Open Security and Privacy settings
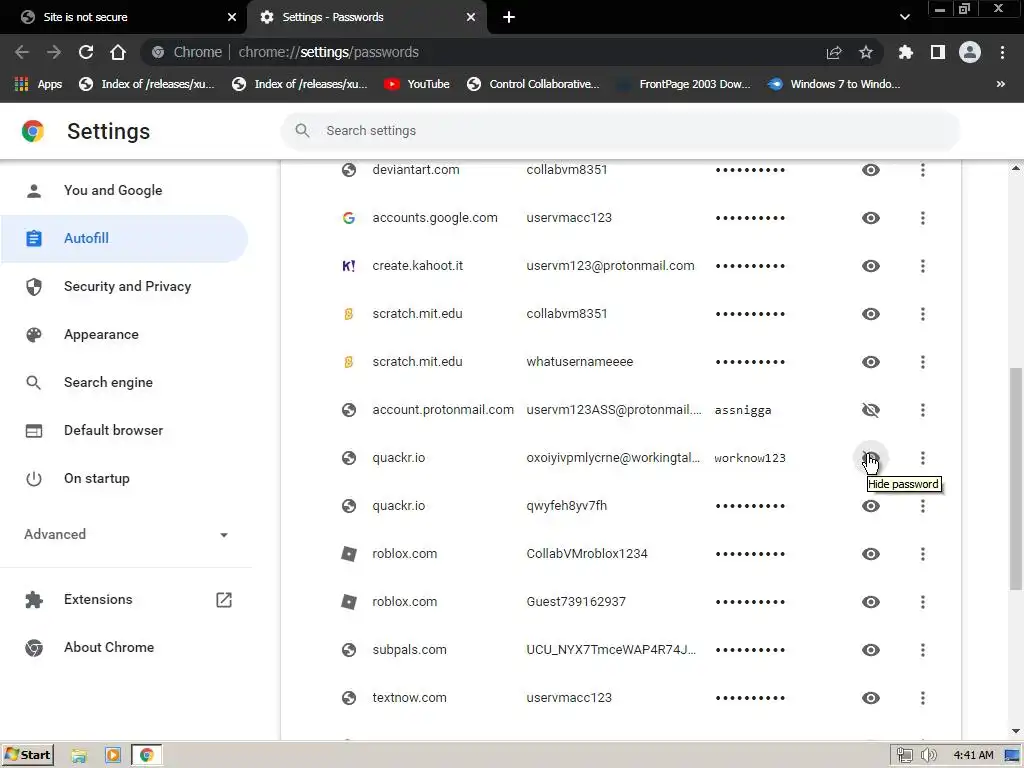 tap(124, 287)
